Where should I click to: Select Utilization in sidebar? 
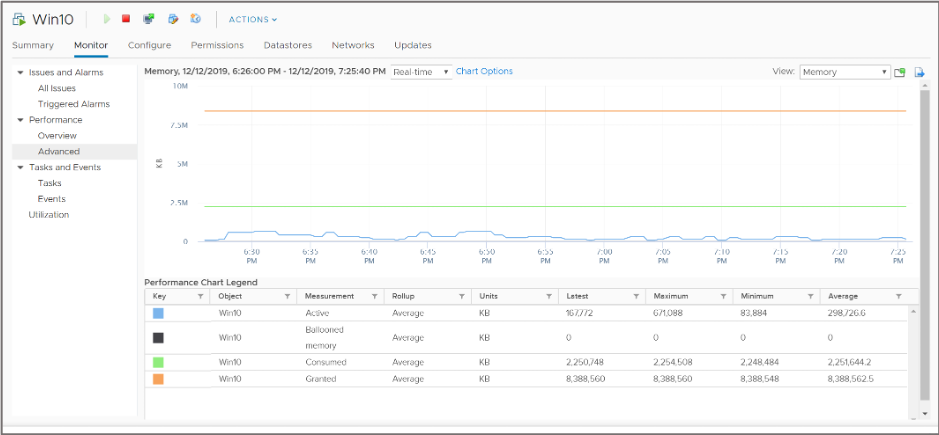[49, 215]
